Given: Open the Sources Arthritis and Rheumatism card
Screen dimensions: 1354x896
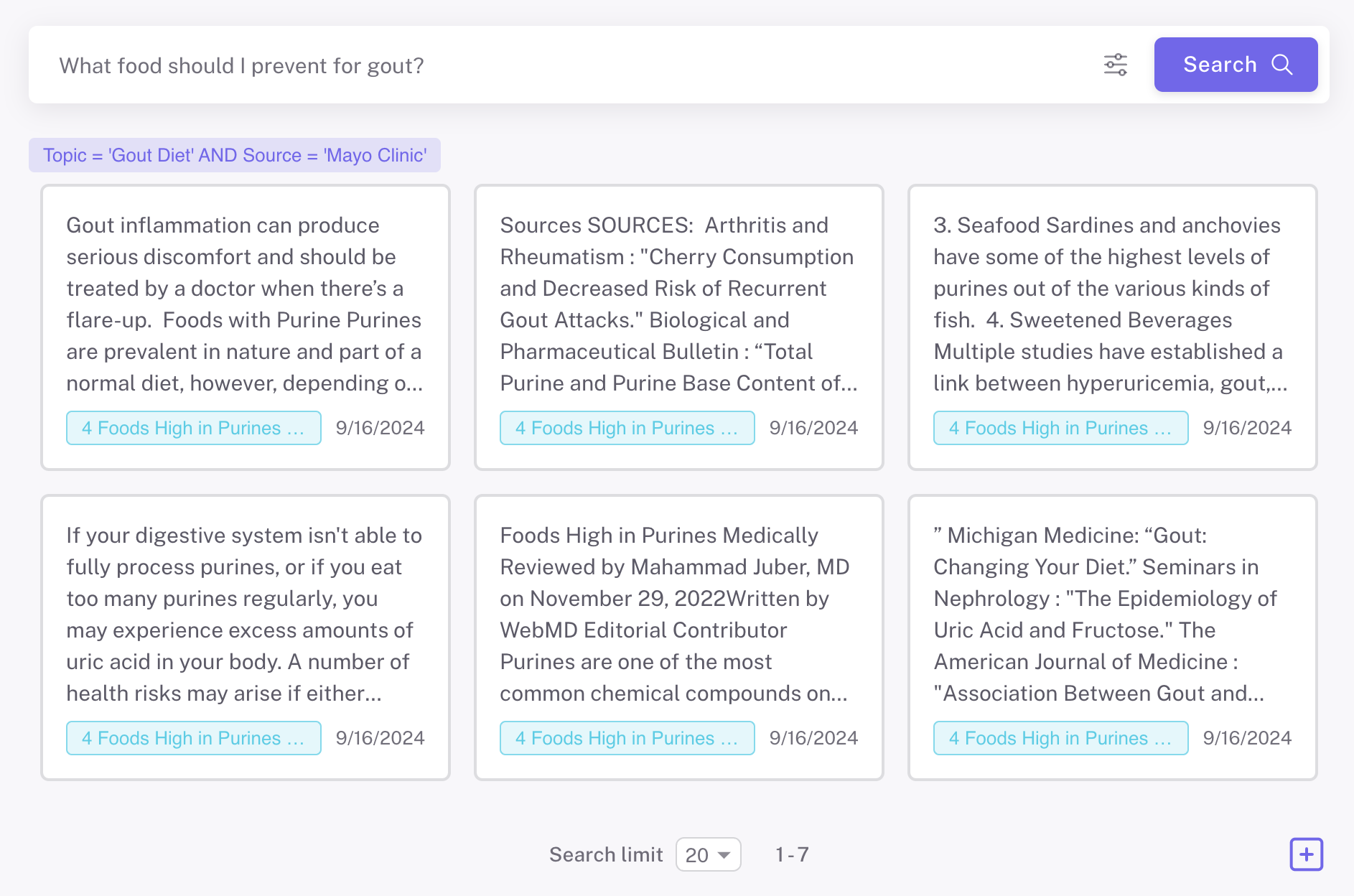Looking at the screenshot, I should (678, 304).
